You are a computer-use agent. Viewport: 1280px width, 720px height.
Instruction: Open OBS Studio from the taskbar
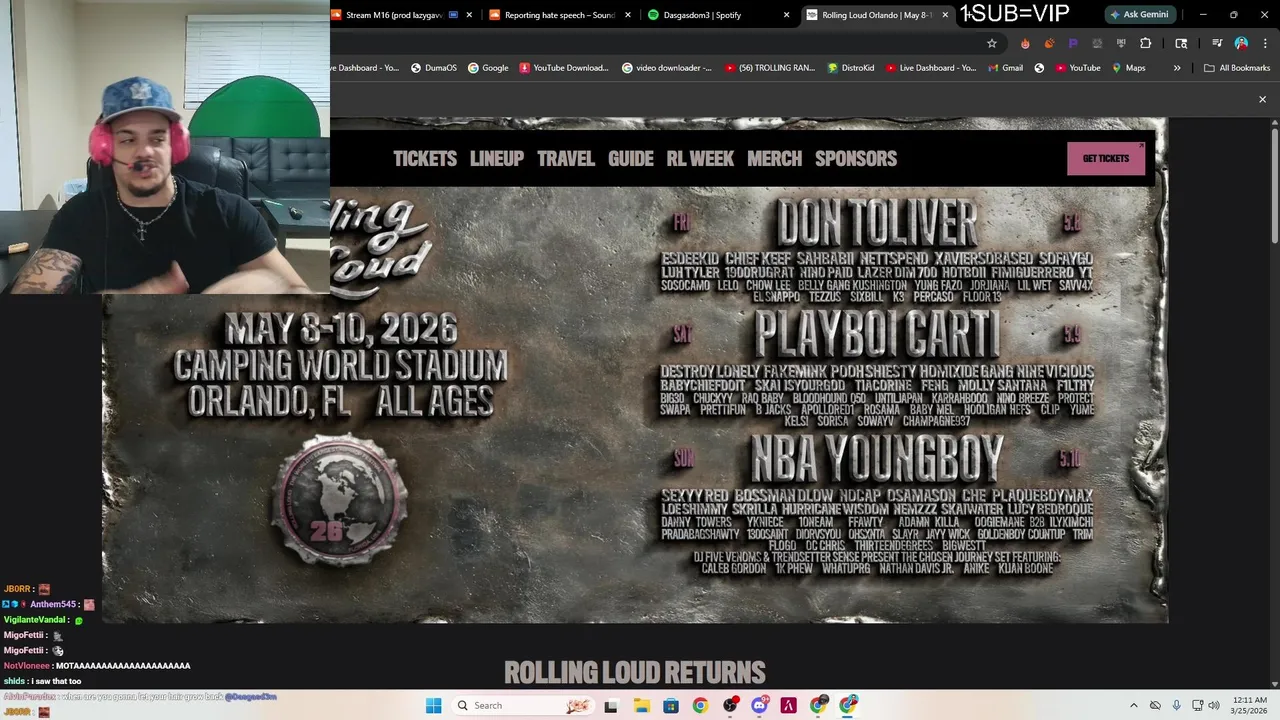pos(730,705)
